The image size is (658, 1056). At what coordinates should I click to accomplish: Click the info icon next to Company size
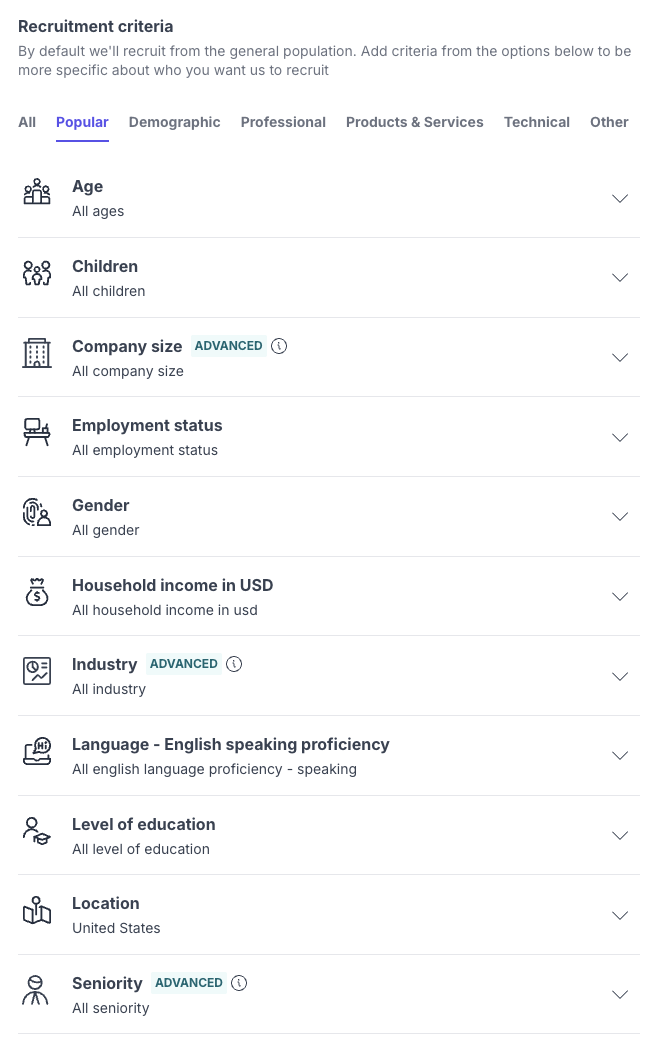click(x=279, y=346)
